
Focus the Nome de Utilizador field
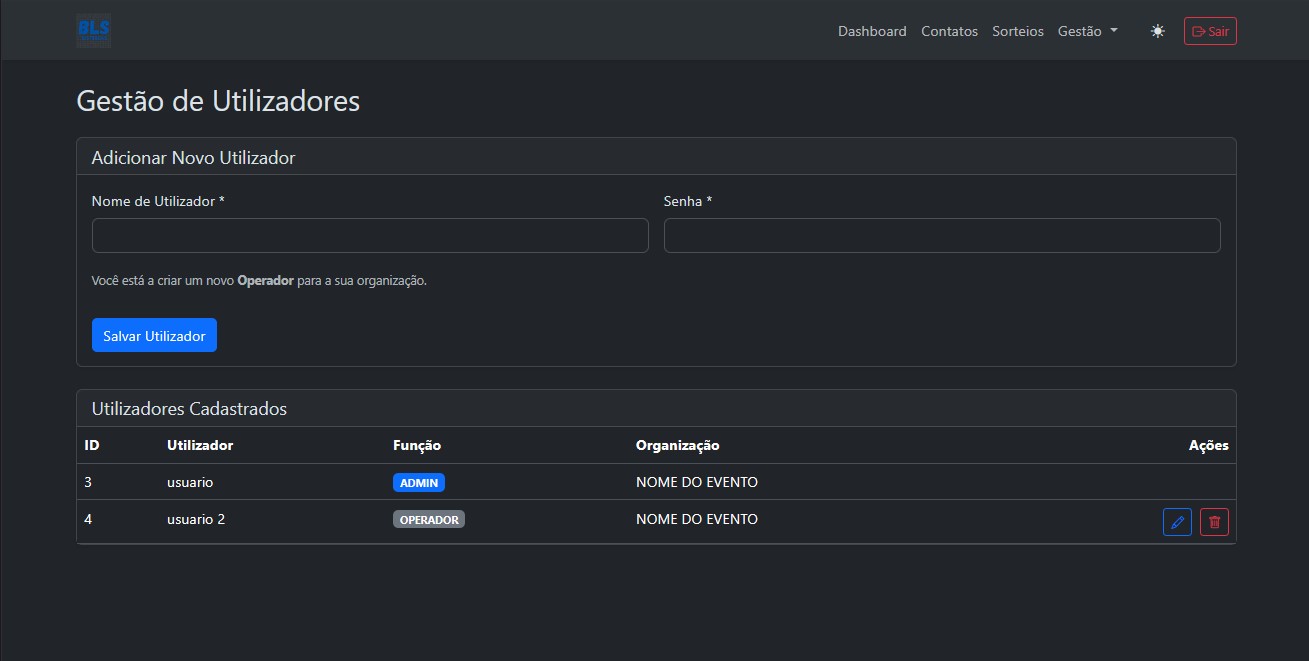point(370,236)
